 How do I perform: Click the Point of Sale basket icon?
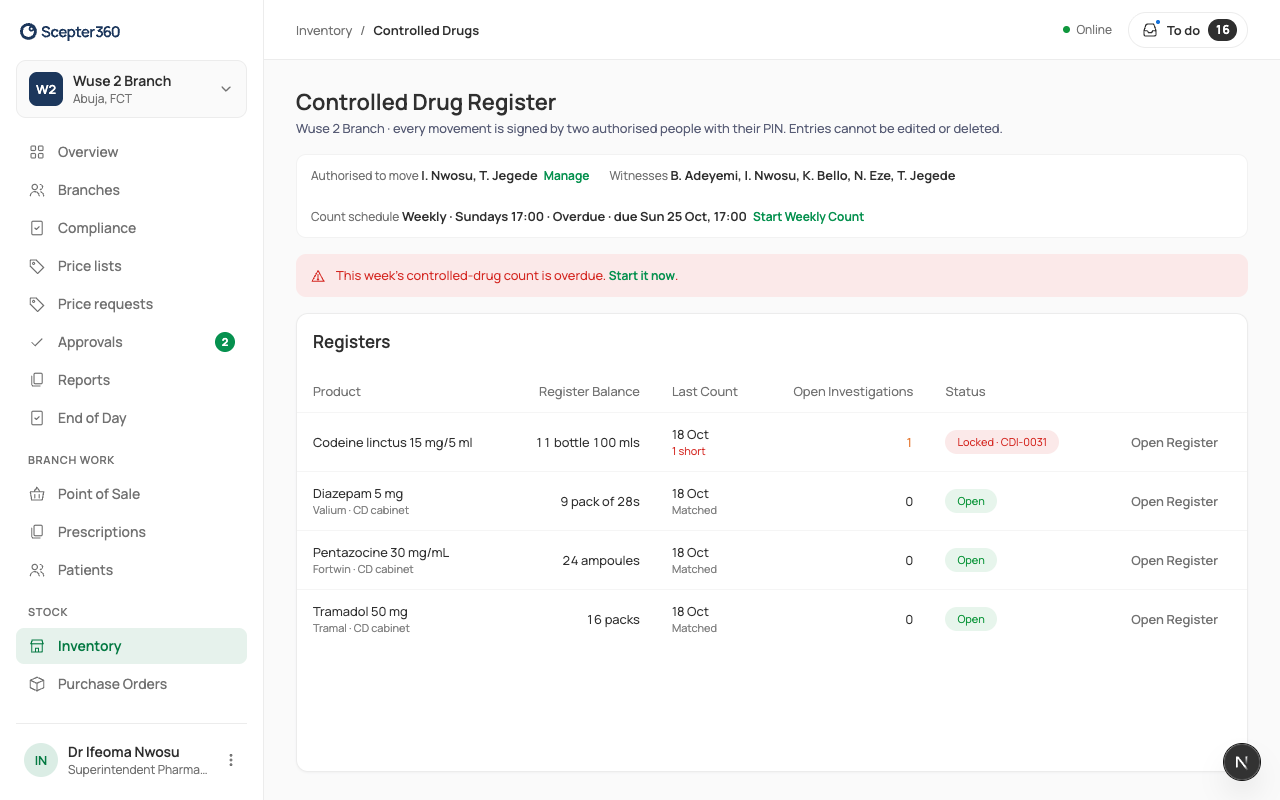click(37, 494)
